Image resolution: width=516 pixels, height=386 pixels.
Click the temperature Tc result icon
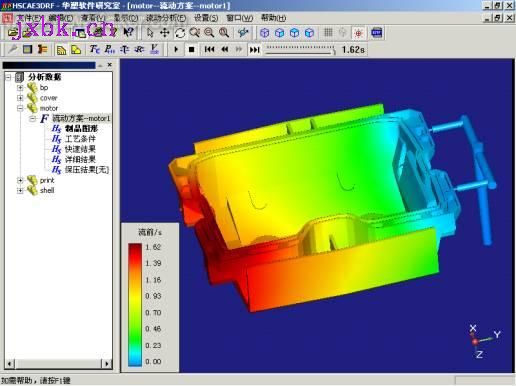(95, 50)
